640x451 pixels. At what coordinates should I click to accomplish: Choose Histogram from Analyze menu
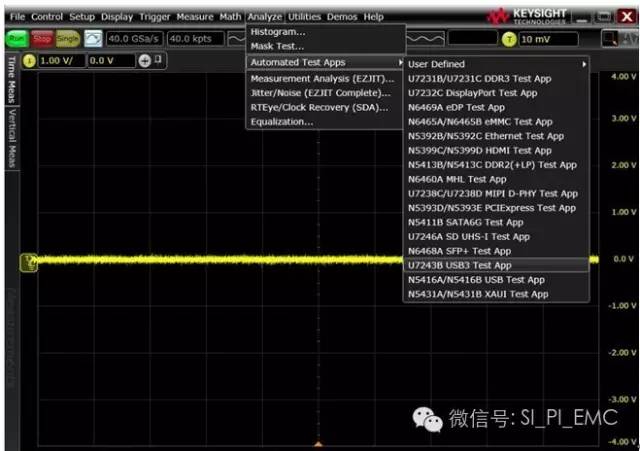coord(278,31)
